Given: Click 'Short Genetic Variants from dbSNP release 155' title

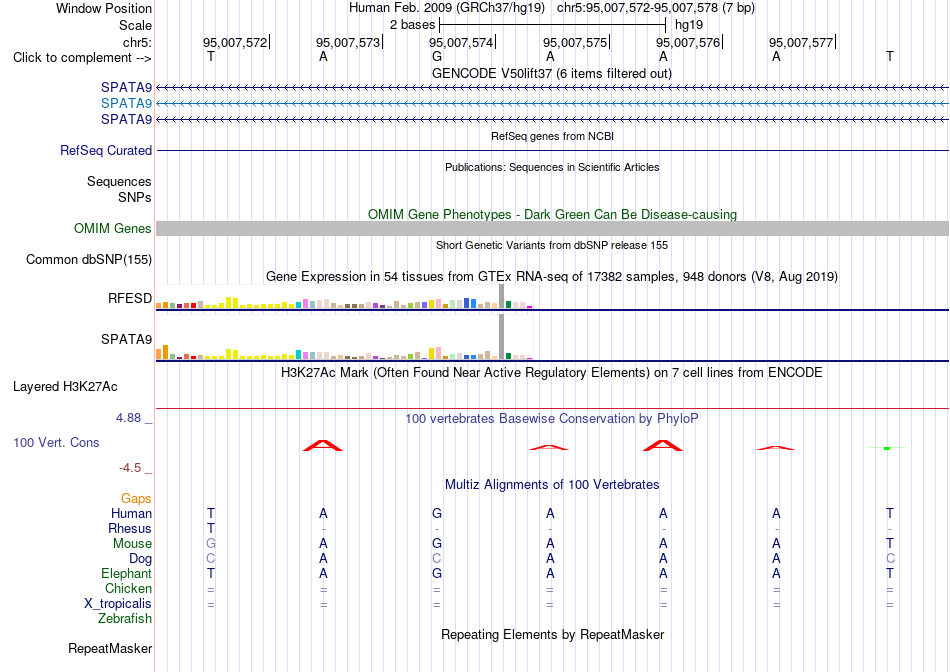Looking at the screenshot, I should (x=552, y=245).
